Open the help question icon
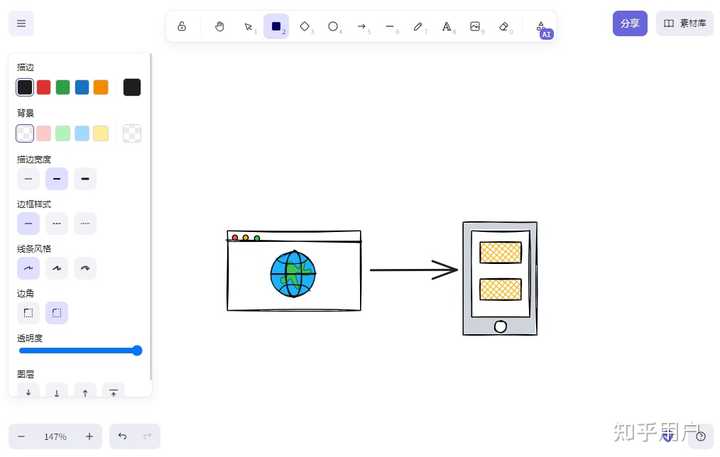This screenshot has width=720, height=457. pos(700,436)
